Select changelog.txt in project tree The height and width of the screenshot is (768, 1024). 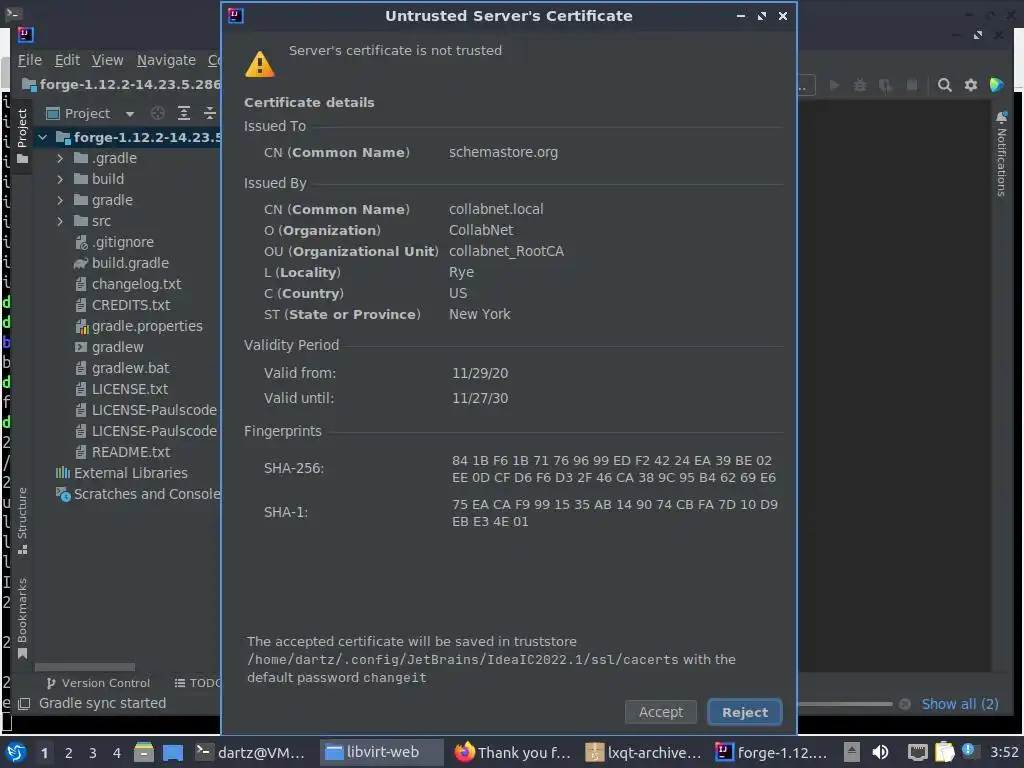(x=136, y=284)
